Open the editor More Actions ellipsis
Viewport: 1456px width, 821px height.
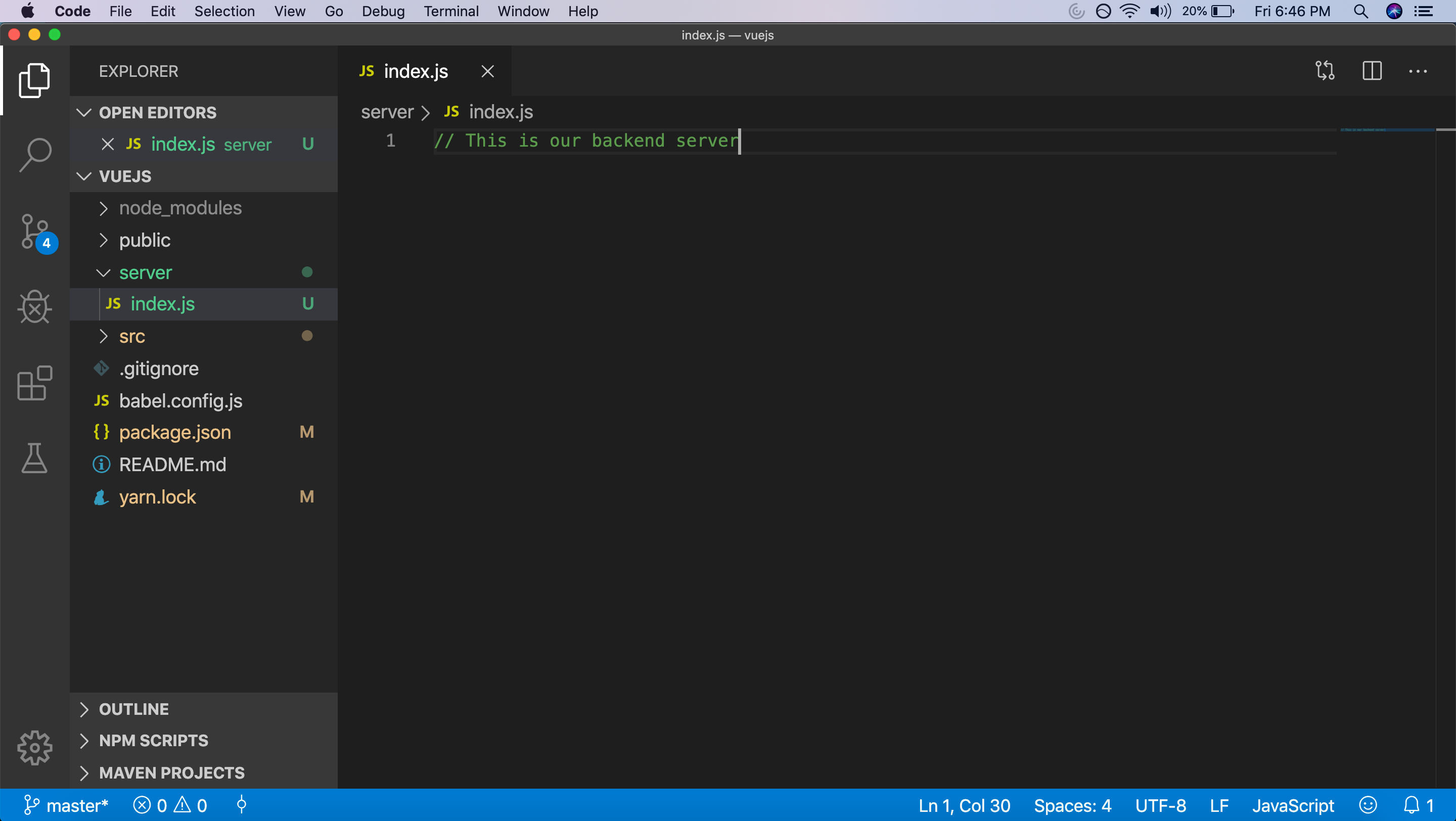pos(1418,71)
